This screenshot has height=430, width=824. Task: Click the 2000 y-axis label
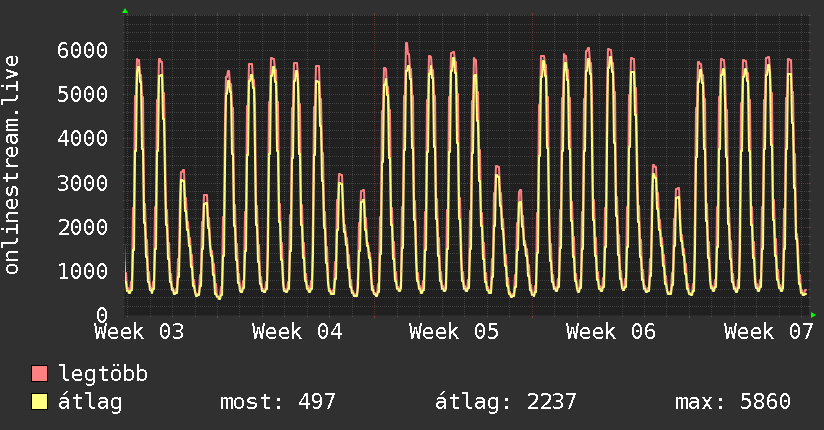(83, 227)
